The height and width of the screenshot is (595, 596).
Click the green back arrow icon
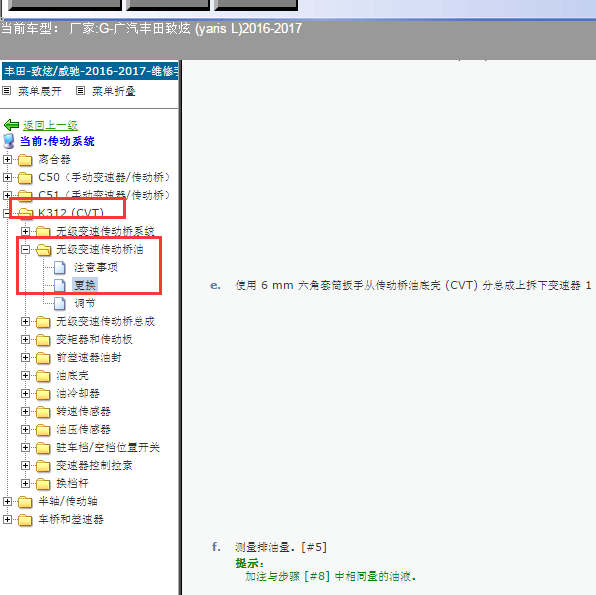(x=11, y=125)
